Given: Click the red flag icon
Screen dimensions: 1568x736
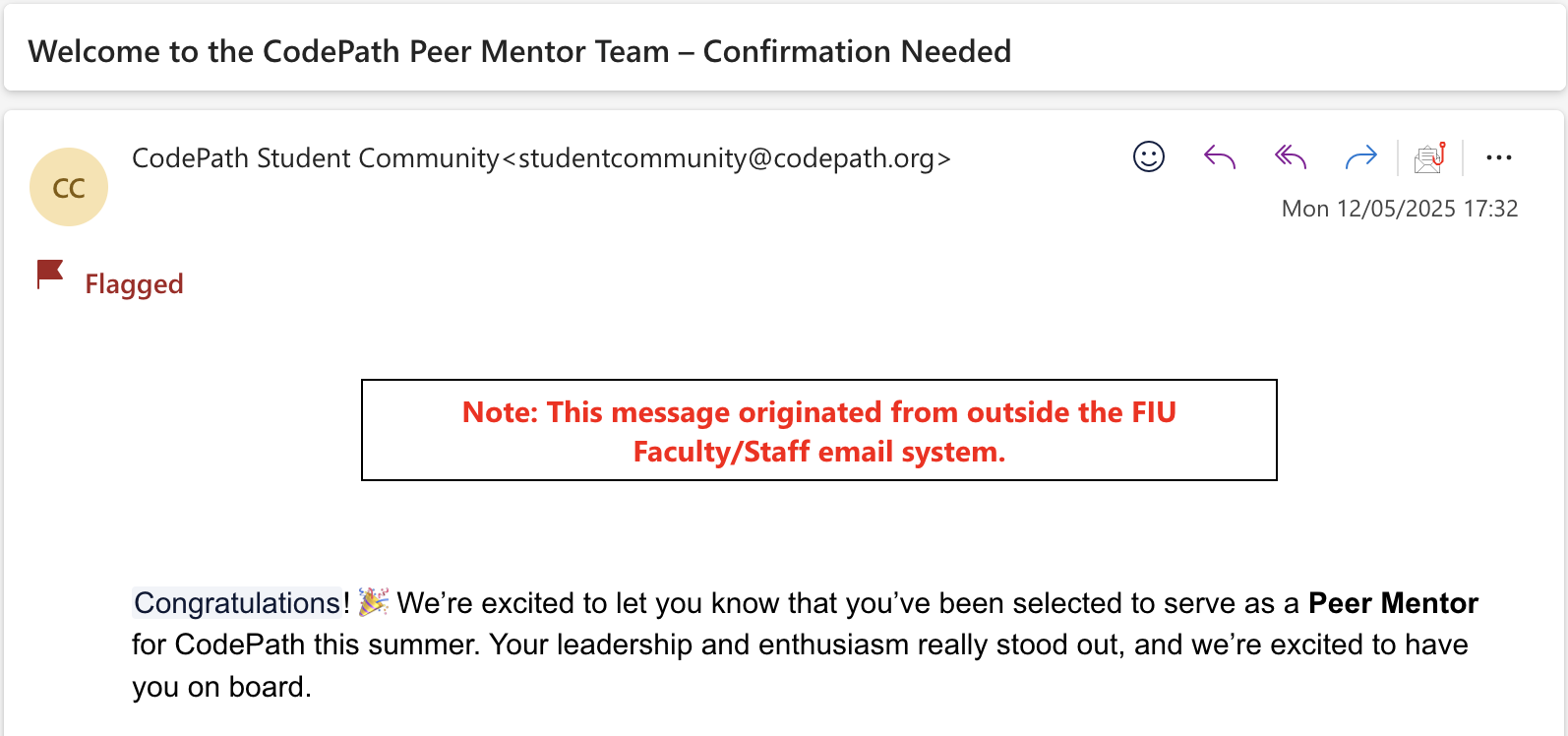Looking at the screenshot, I should [50, 275].
